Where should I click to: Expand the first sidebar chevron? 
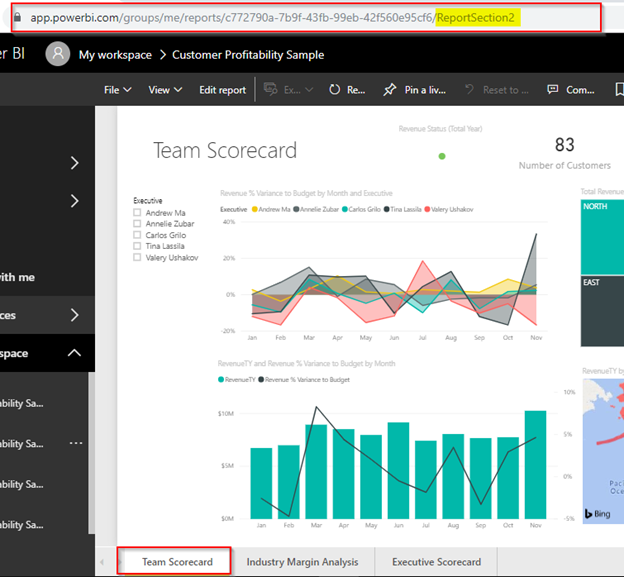click(x=74, y=163)
